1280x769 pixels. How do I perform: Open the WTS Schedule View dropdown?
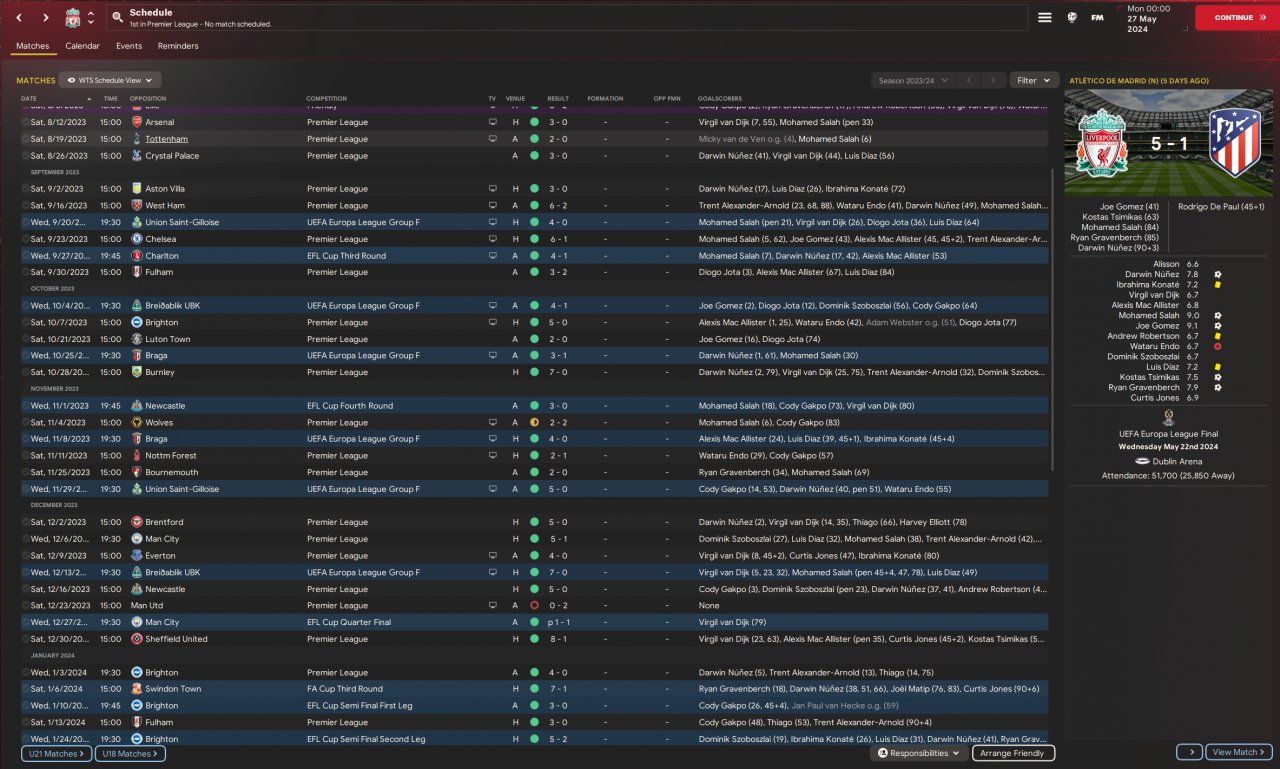click(x=110, y=80)
